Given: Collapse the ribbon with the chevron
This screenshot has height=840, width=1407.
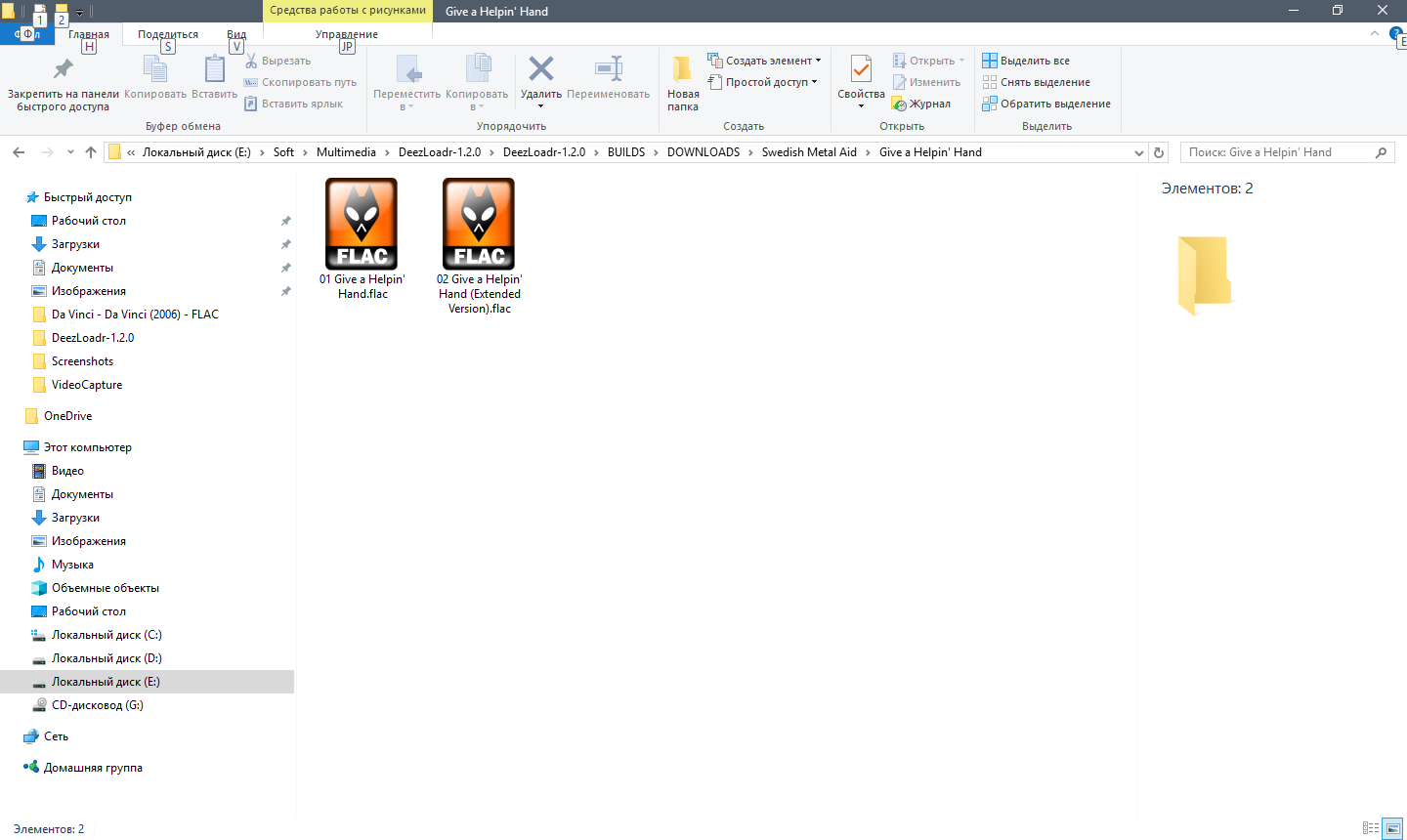Looking at the screenshot, I should 1375,34.
